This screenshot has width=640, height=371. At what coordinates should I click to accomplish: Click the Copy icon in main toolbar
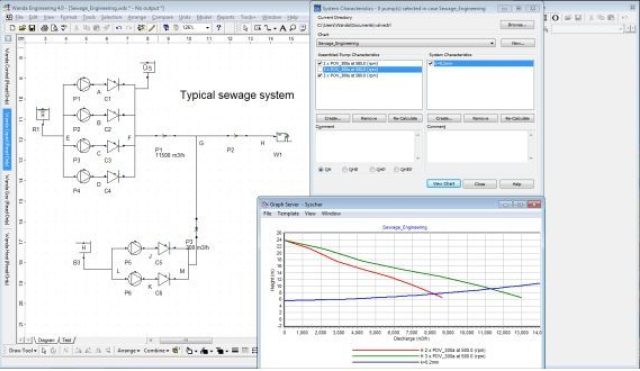[x=86, y=28]
